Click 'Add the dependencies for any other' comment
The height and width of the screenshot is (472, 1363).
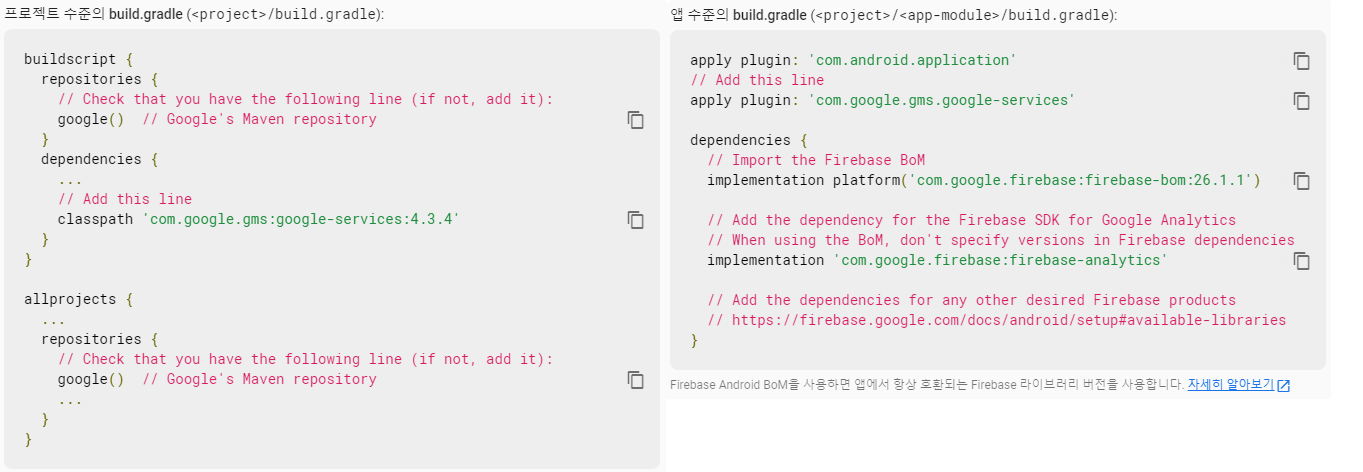click(971, 300)
